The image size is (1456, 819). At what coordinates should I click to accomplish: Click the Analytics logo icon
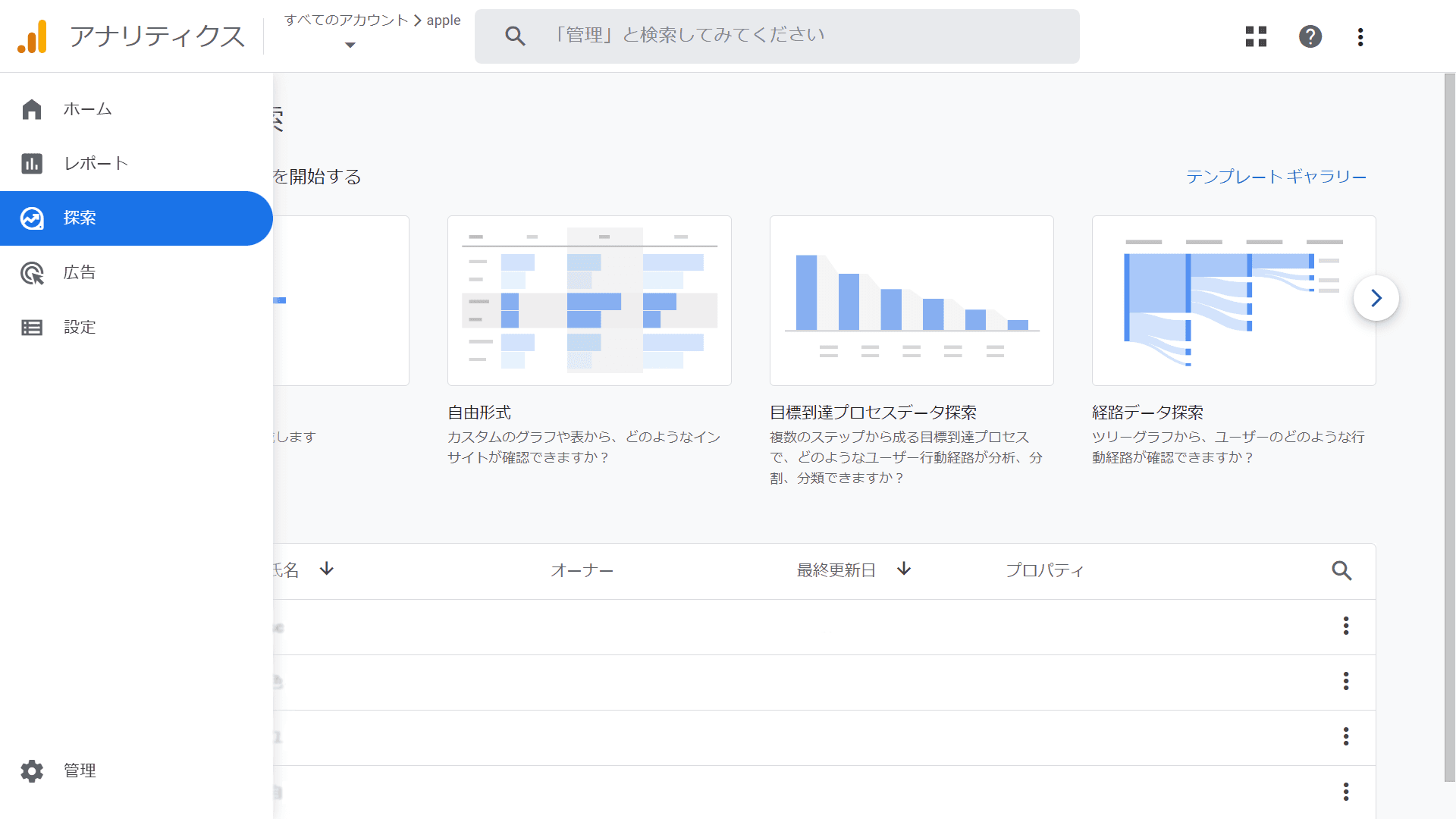pyautogui.click(x=32, y=36)
